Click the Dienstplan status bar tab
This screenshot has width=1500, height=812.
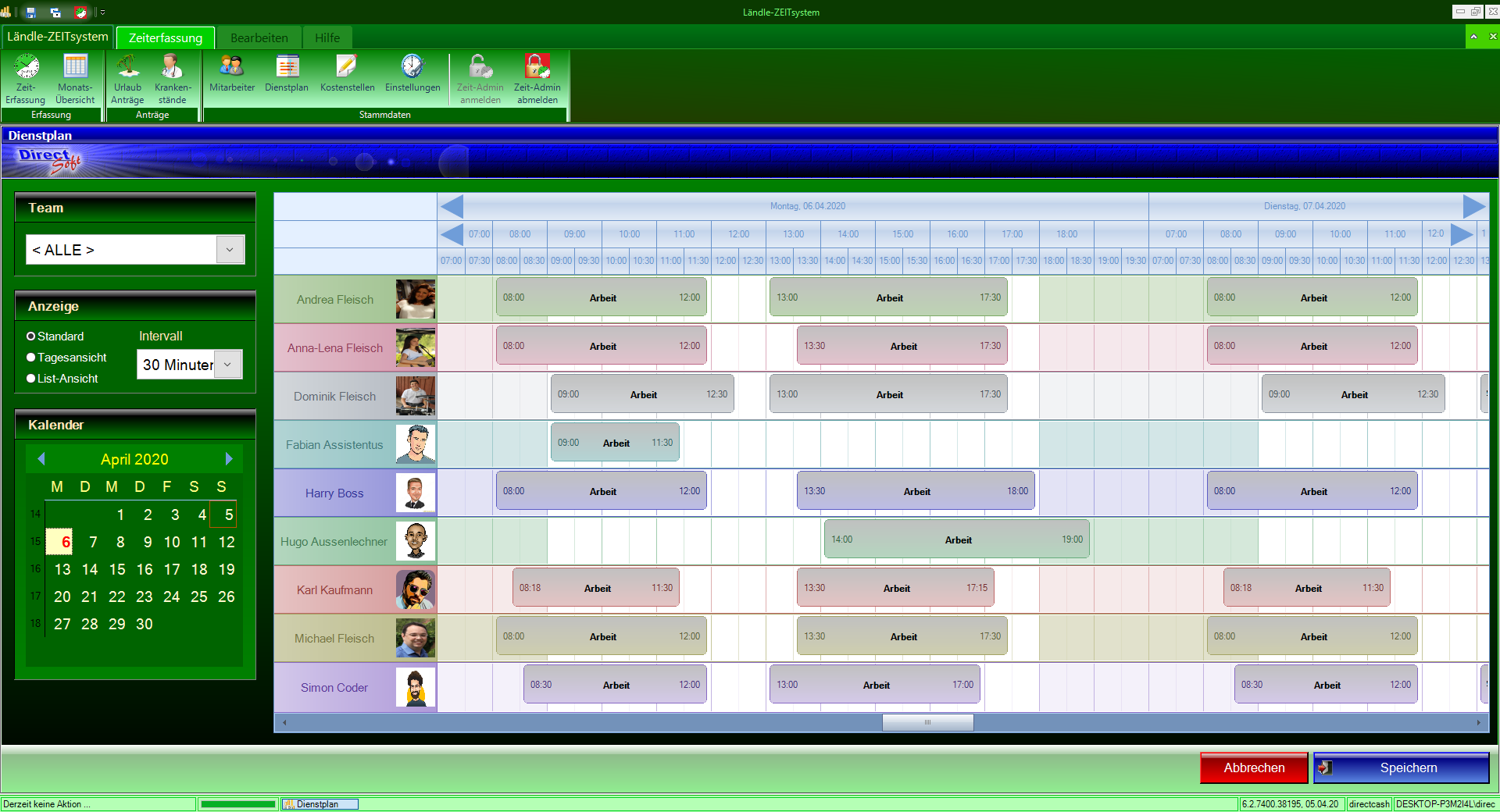coord(320,804)
